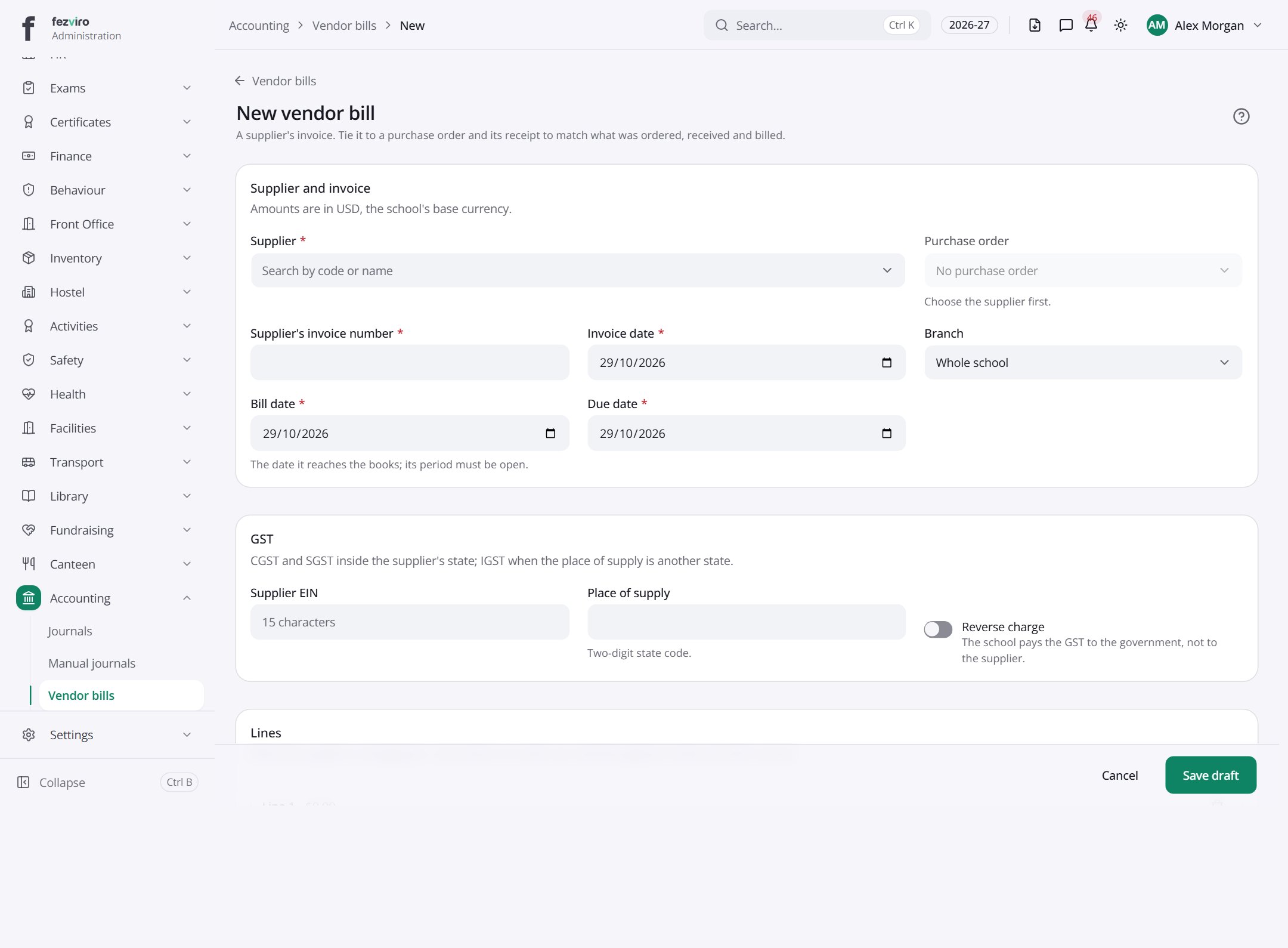Open the Supplier search dropdown
The height and width of the screenshot is (948, 1288).
point(577,270)
